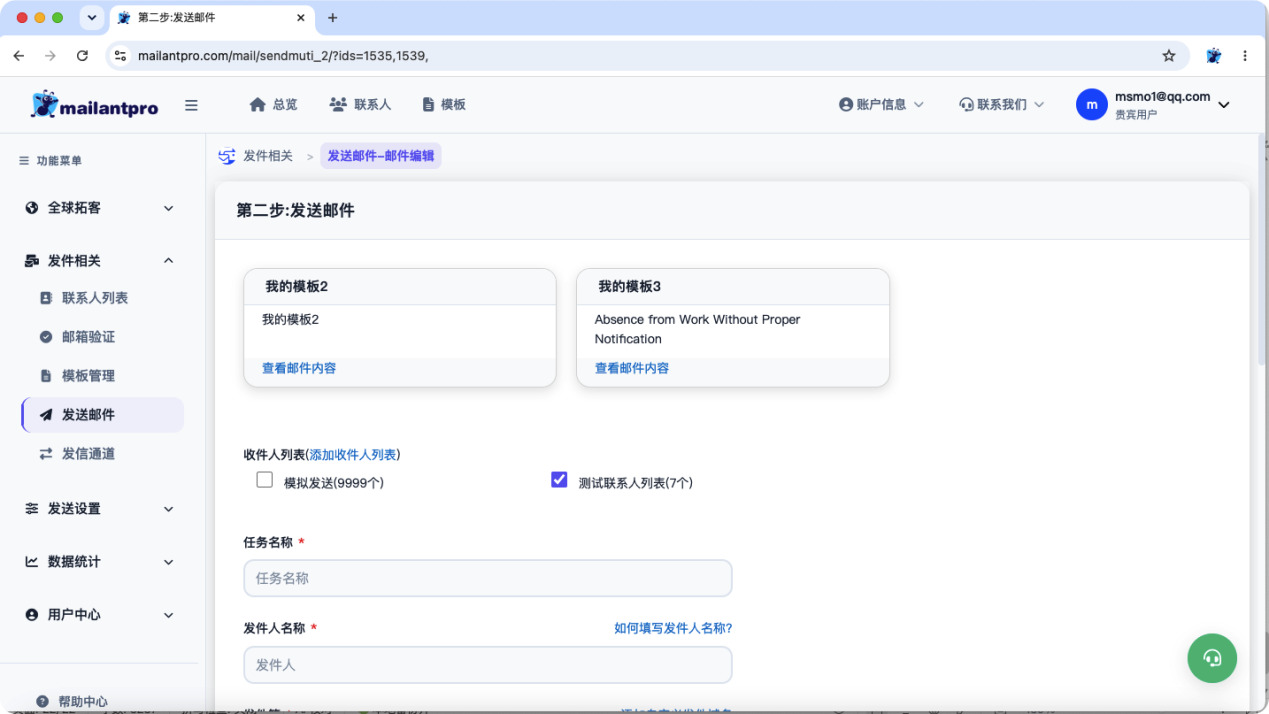Click the 发件相关 breadcrumb link
Image resolution: width=1269 pixels, height=714 pixels.
268,156
